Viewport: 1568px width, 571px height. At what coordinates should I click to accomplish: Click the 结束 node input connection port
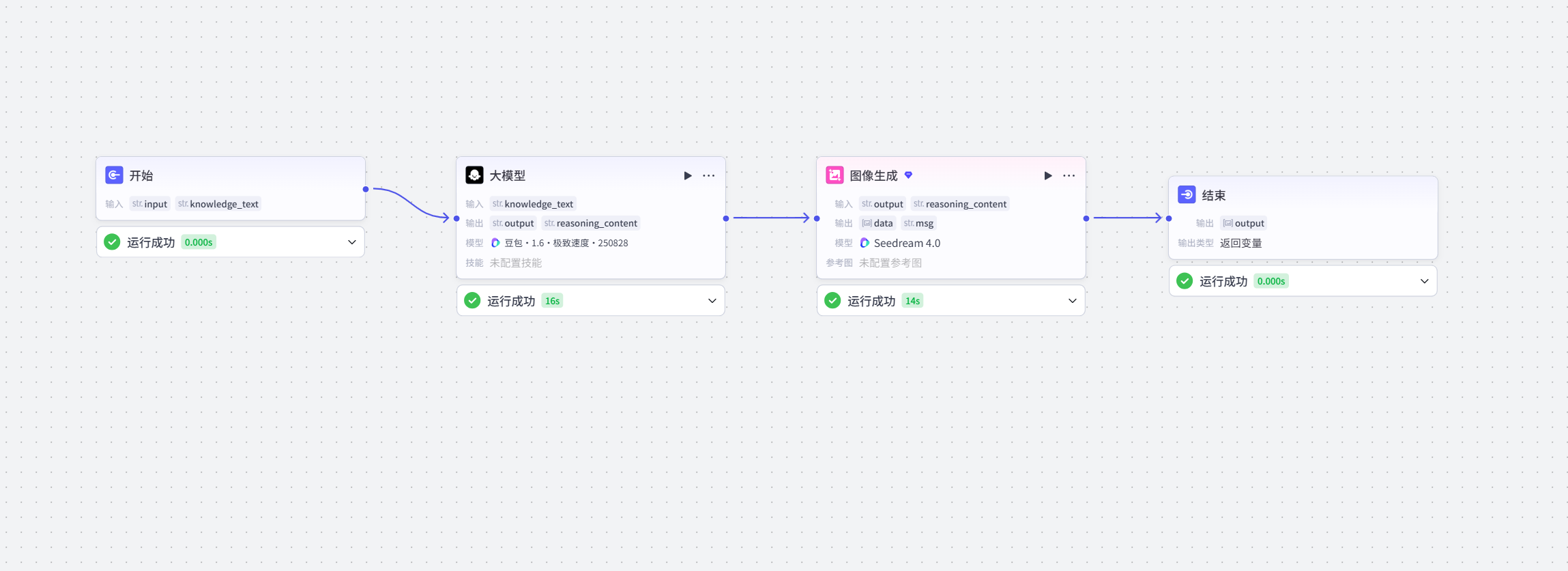(1169, 218)
